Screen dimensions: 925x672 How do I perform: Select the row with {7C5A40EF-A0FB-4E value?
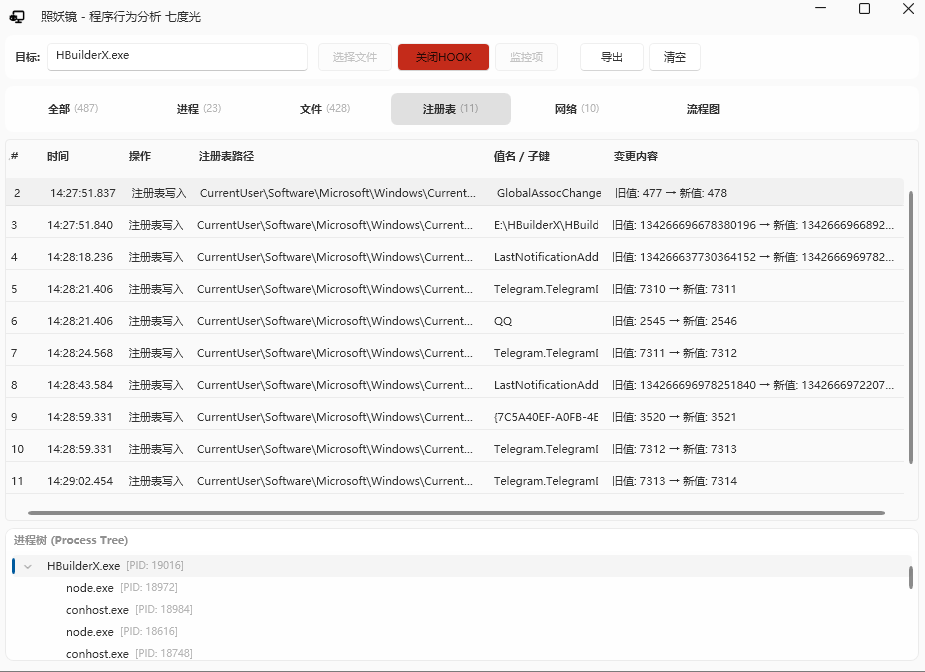455,417
